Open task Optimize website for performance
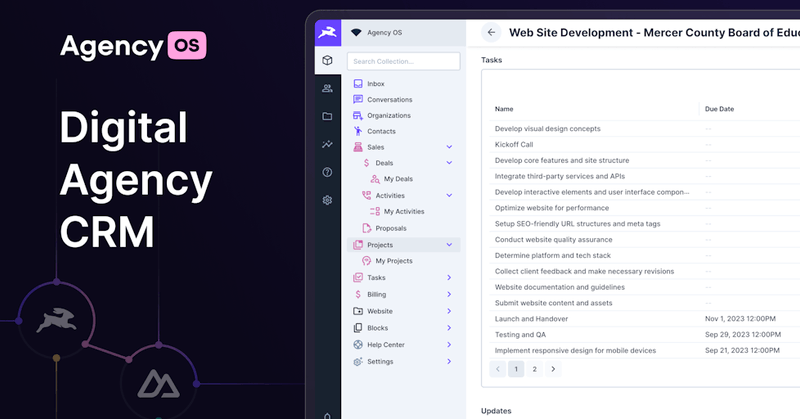This screenshot has width=800, height=419. pyautogui.click(x=552, y=208)
